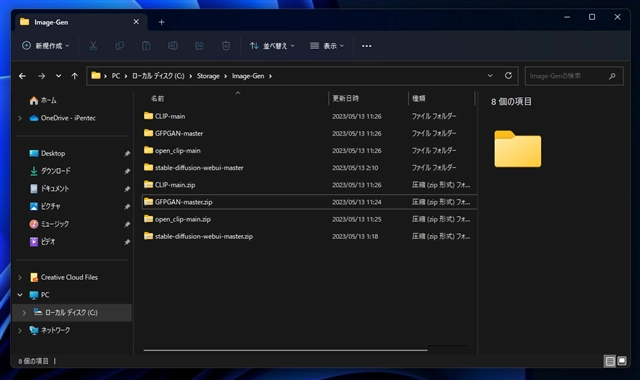Click the pin icon next to Desktop
640x380 pixels.
click(x=127, y=153)
